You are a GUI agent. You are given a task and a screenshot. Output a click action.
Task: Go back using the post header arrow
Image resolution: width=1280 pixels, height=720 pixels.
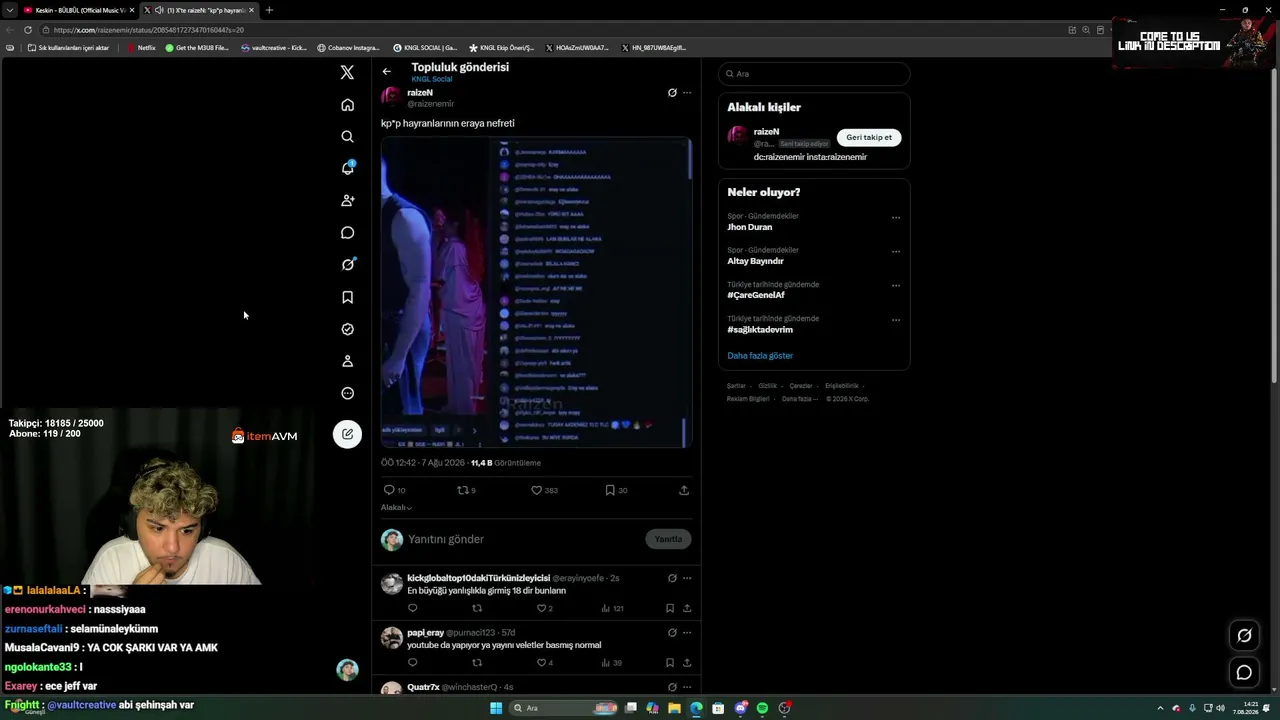pyautogui.click(x=386, y=71)
